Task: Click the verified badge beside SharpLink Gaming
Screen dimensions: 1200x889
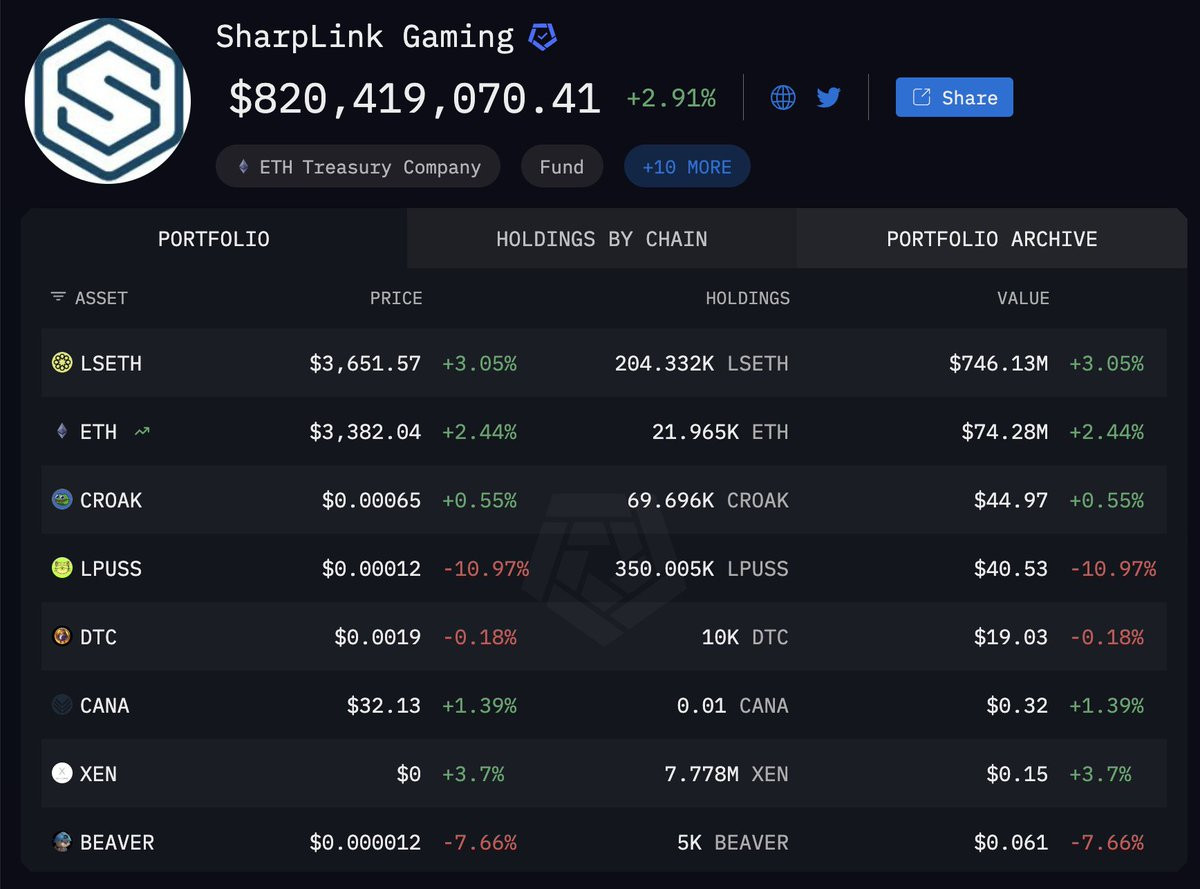Action: click(x=542, y=37)
